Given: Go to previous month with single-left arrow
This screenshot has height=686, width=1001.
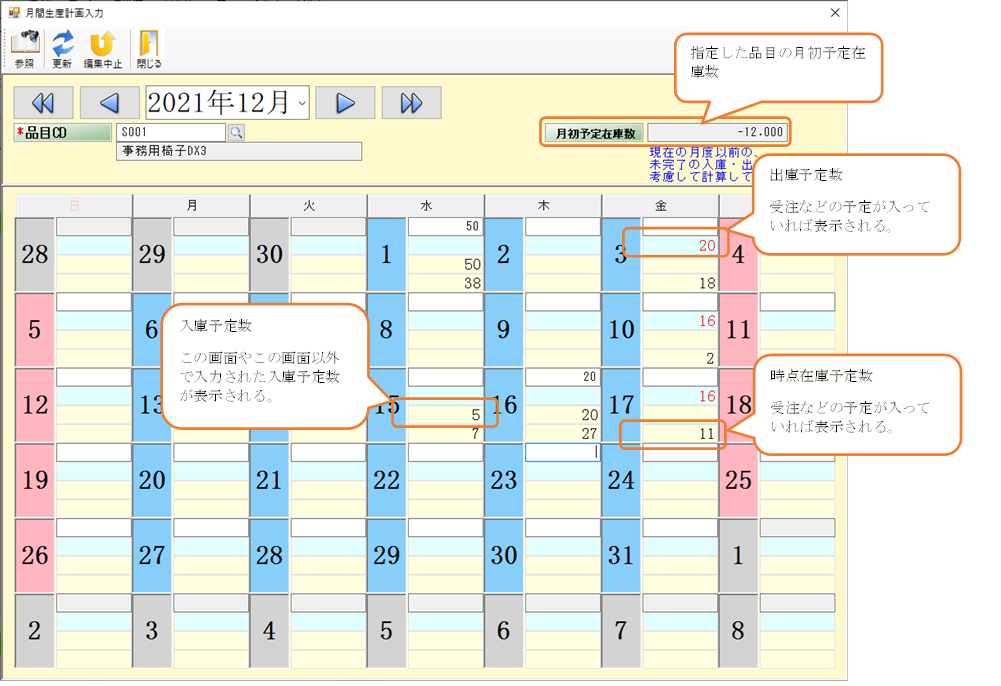Looking at the screenshot, I should click(109, 102).
